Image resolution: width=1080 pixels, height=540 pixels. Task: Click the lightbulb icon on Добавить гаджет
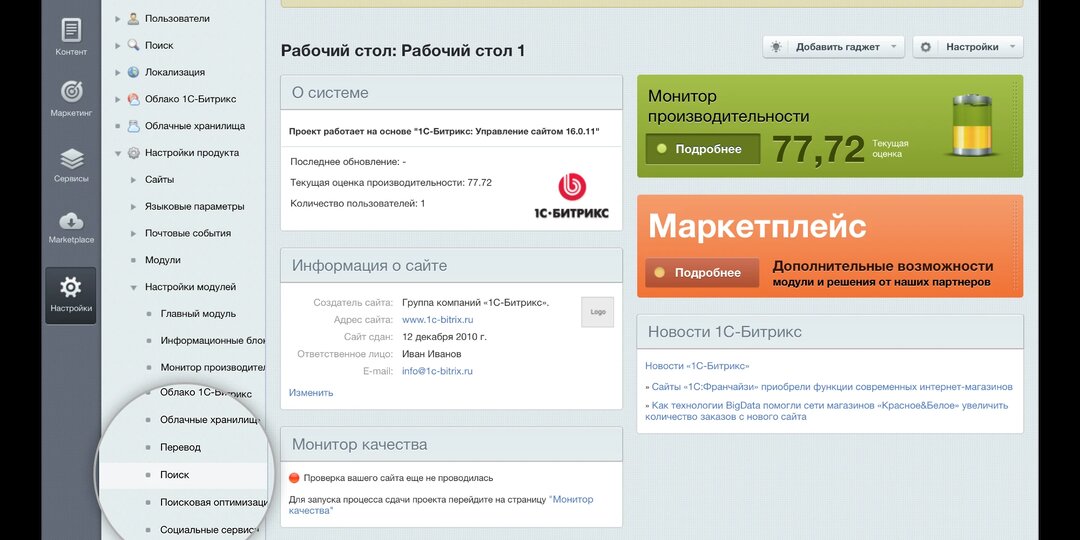[776, 47]
